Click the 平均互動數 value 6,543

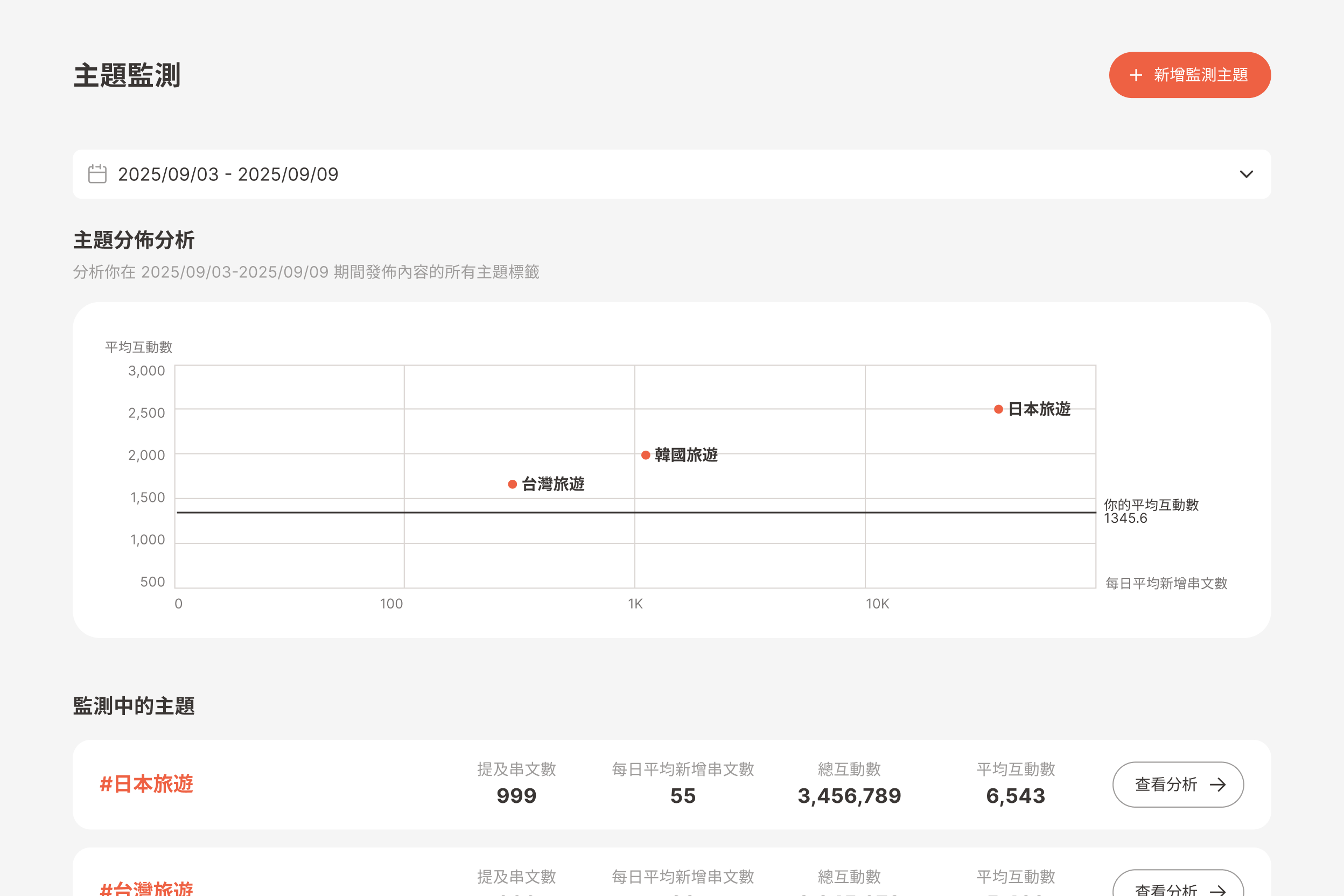pos(1016,796)
